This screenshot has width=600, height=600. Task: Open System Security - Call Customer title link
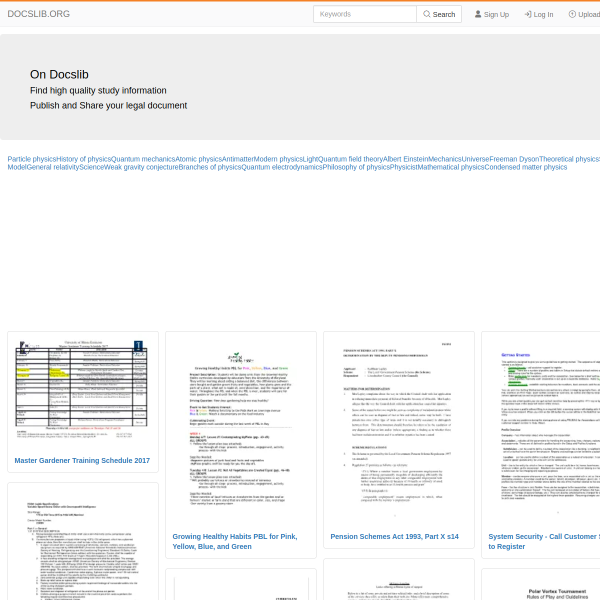544,541
